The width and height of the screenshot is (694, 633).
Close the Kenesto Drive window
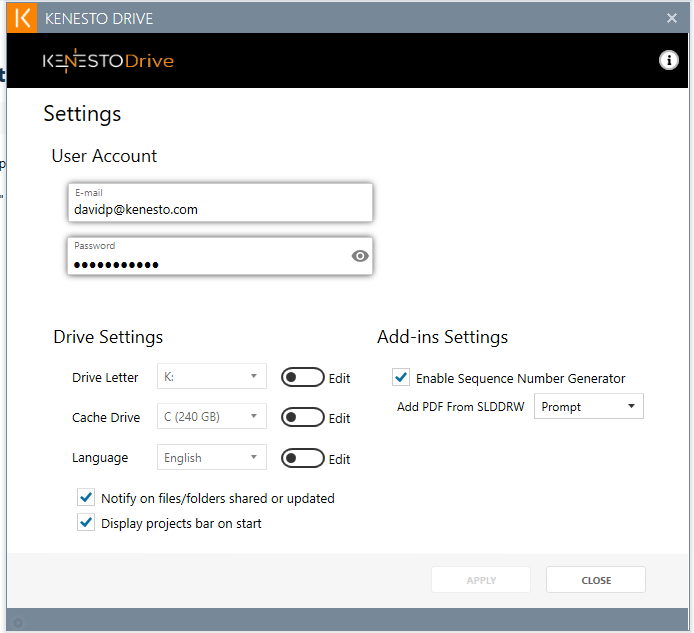671,18
